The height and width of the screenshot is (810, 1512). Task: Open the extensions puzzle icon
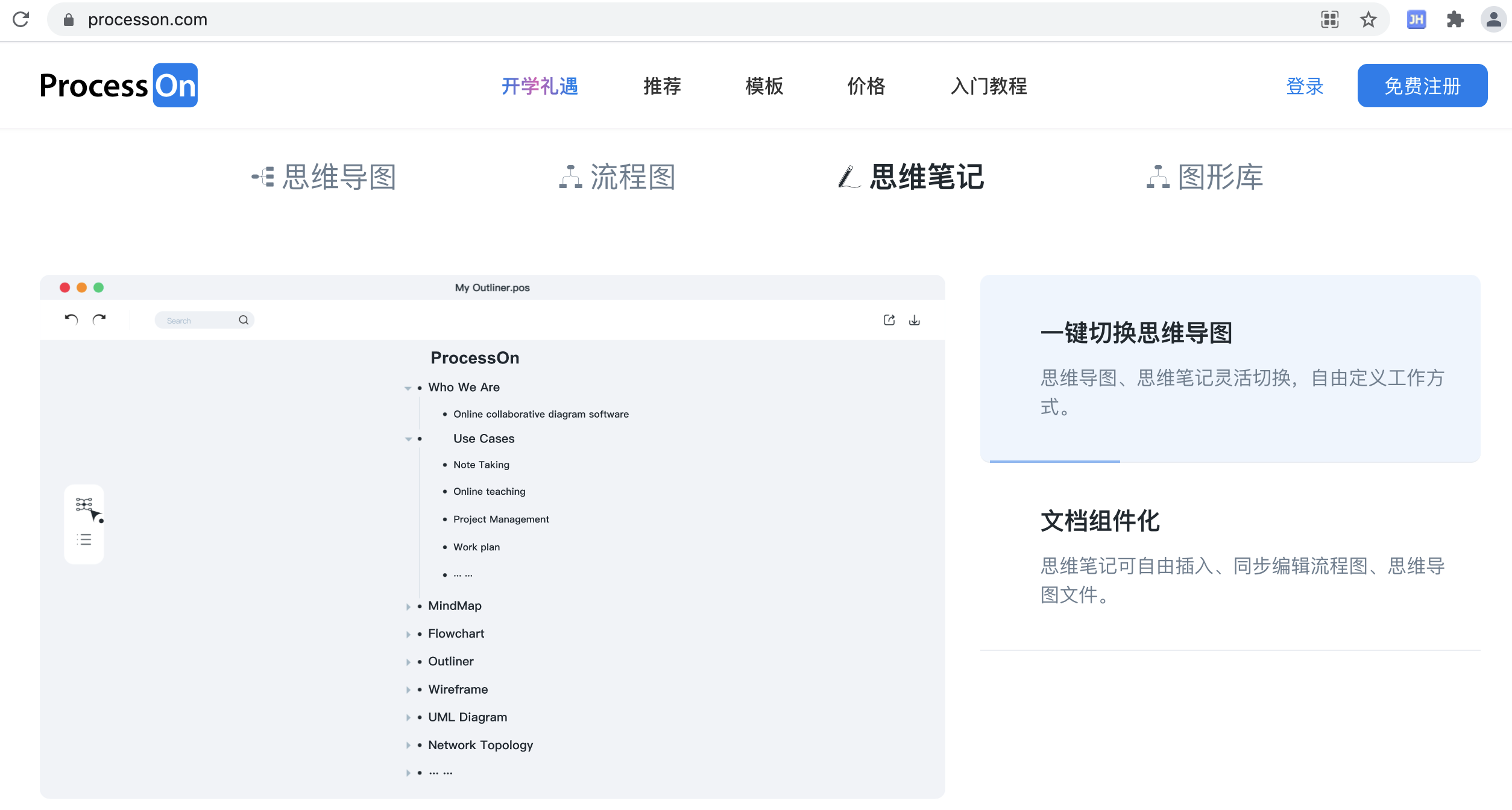[x=1455, y=20]
